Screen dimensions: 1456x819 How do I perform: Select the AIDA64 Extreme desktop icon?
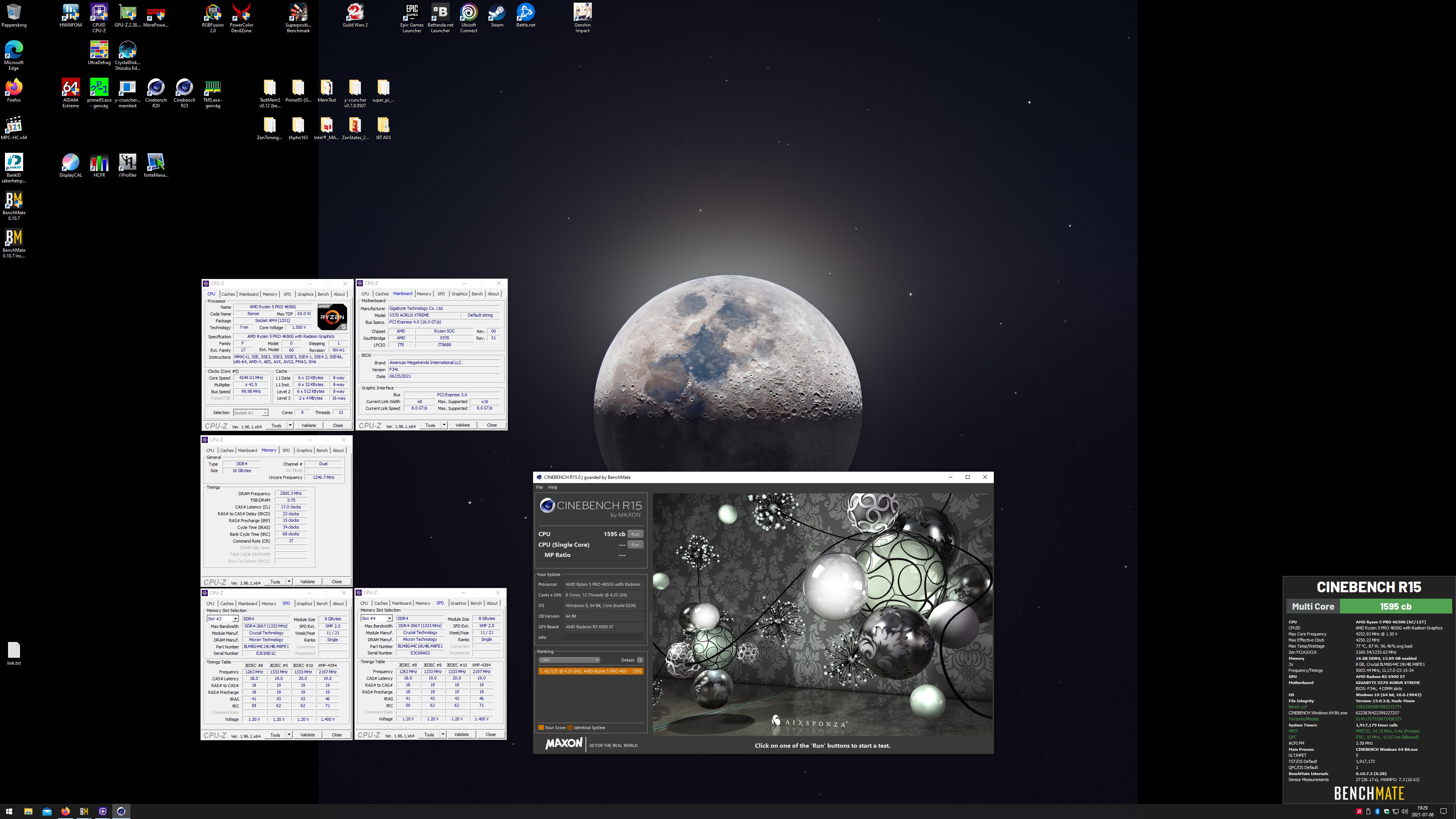point(71,93)
